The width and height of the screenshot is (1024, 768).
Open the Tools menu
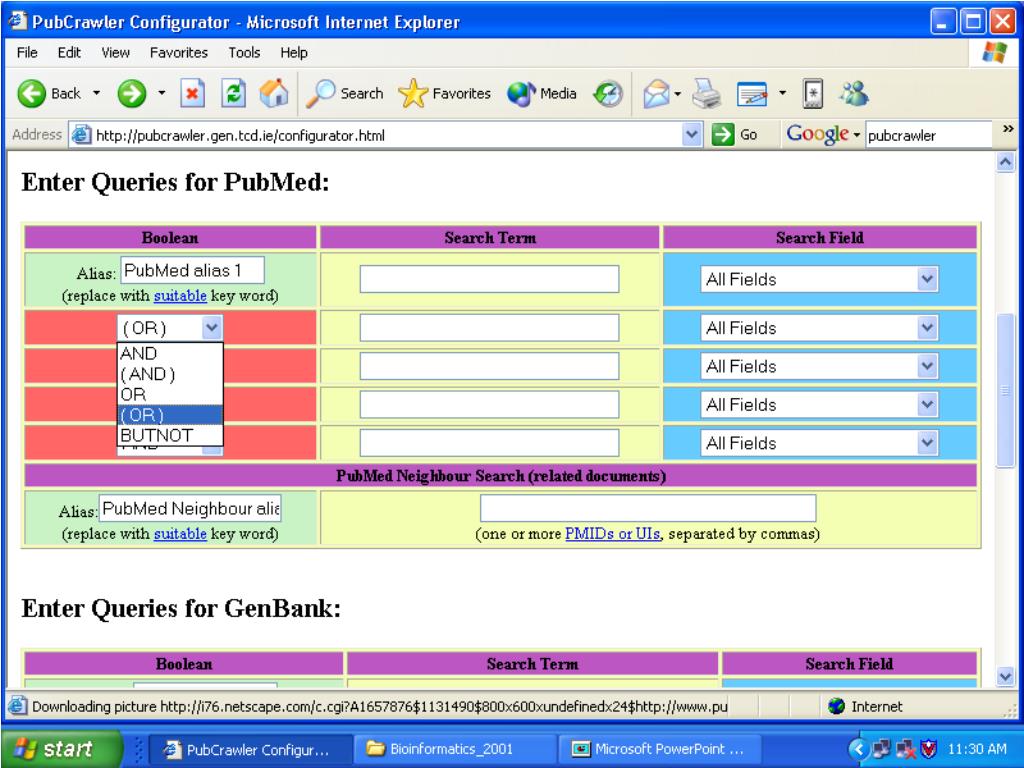coord(244,53)
